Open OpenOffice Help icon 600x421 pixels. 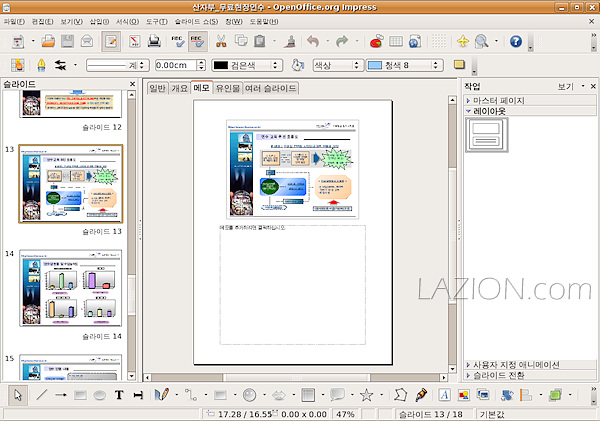(515, 41)
